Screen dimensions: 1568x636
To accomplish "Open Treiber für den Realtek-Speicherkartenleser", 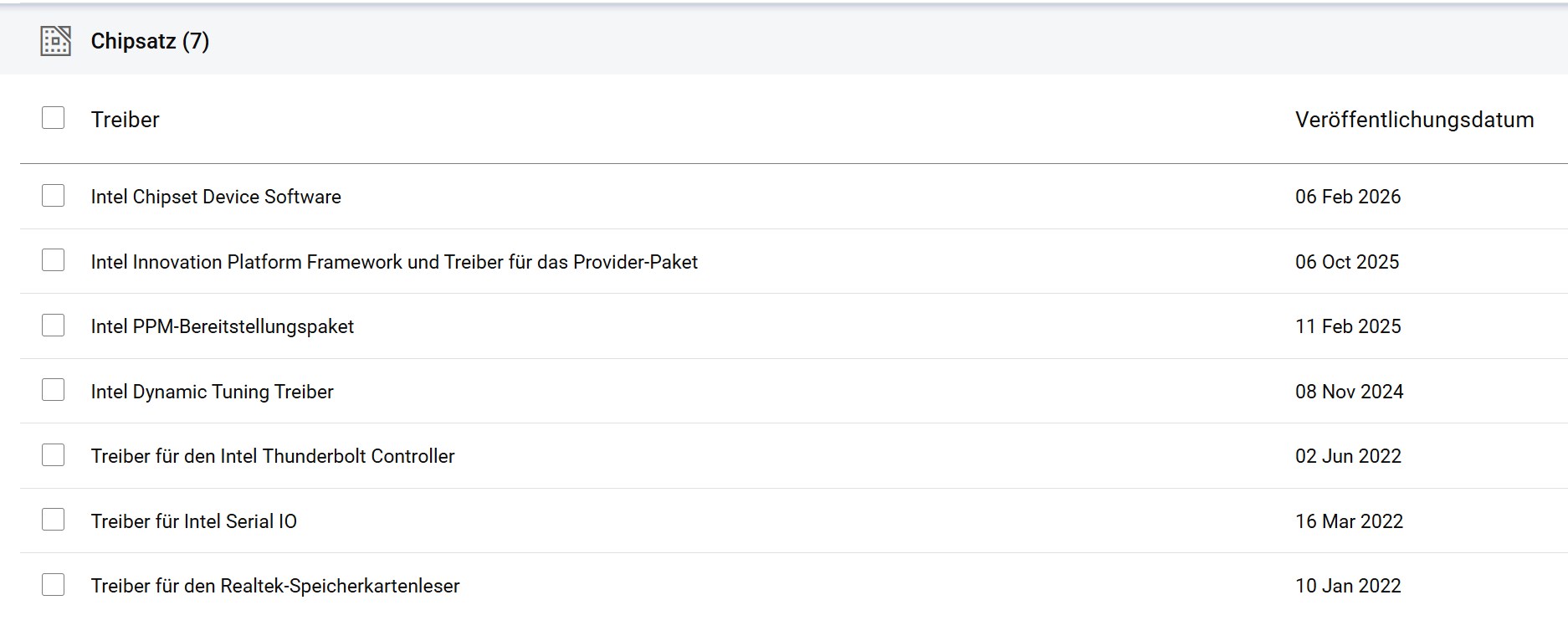I will 275,586.
